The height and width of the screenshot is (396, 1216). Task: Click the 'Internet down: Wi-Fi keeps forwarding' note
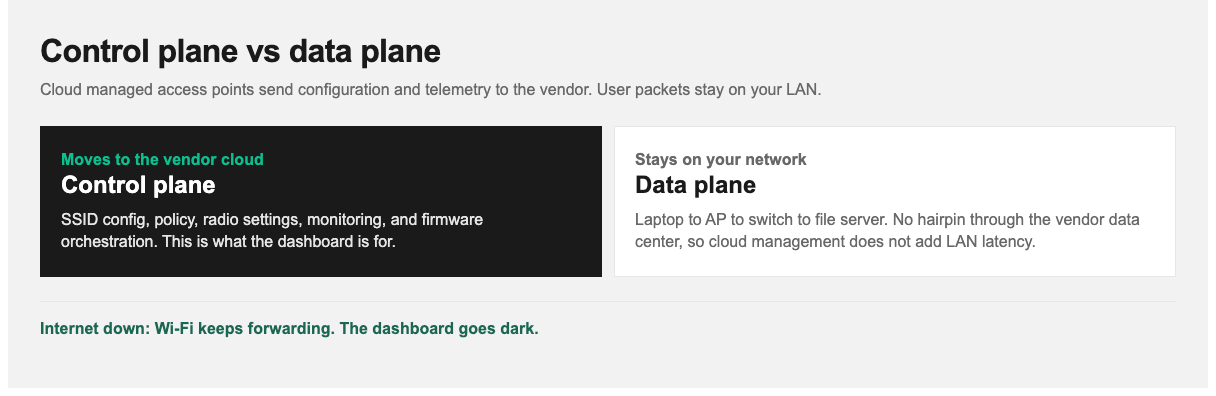[x=289, y=328]
